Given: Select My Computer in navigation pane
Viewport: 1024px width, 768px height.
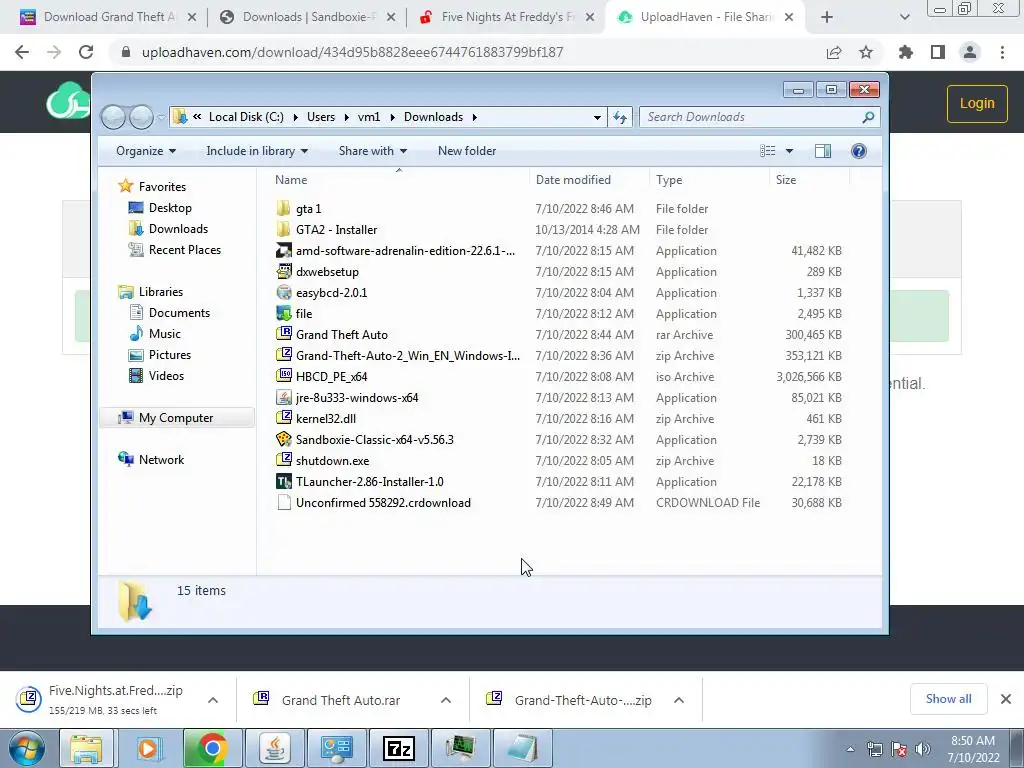Looking at the screenshot, I should tap(176, 417).
